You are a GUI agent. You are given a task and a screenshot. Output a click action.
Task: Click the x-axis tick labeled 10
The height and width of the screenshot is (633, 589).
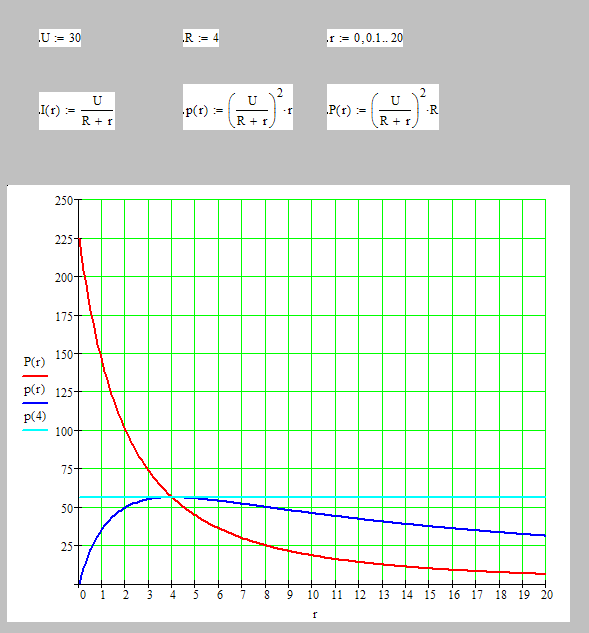[x=313, y=595]
